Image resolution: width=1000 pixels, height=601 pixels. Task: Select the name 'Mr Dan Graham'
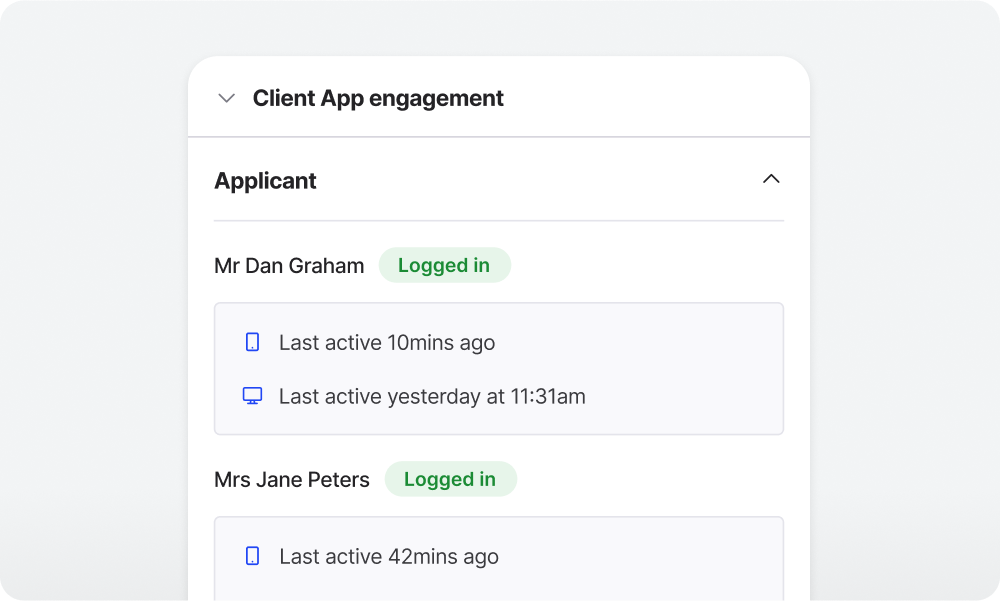click(x=289, y=266)
